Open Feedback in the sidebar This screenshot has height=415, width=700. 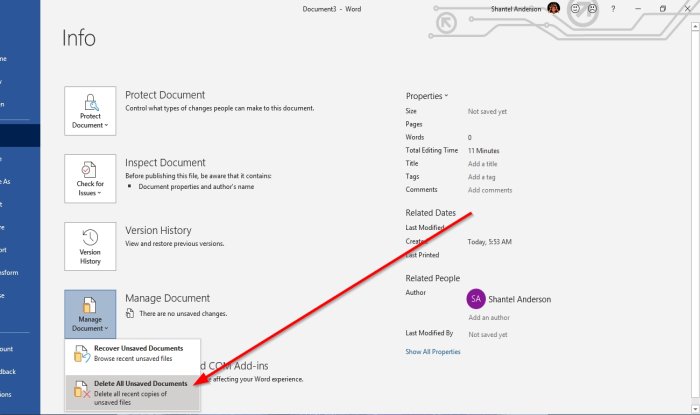pyautogui.click(x=8, y=372)
